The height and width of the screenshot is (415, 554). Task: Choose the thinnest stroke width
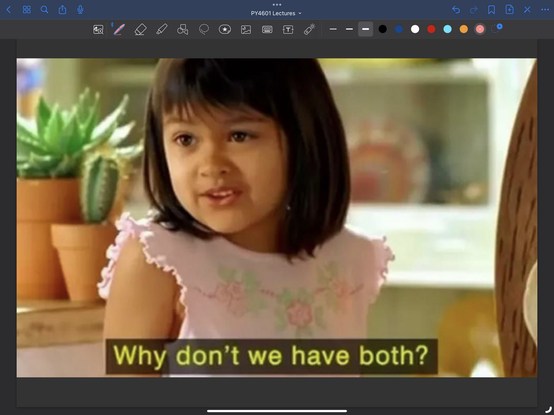click(333, 29)
